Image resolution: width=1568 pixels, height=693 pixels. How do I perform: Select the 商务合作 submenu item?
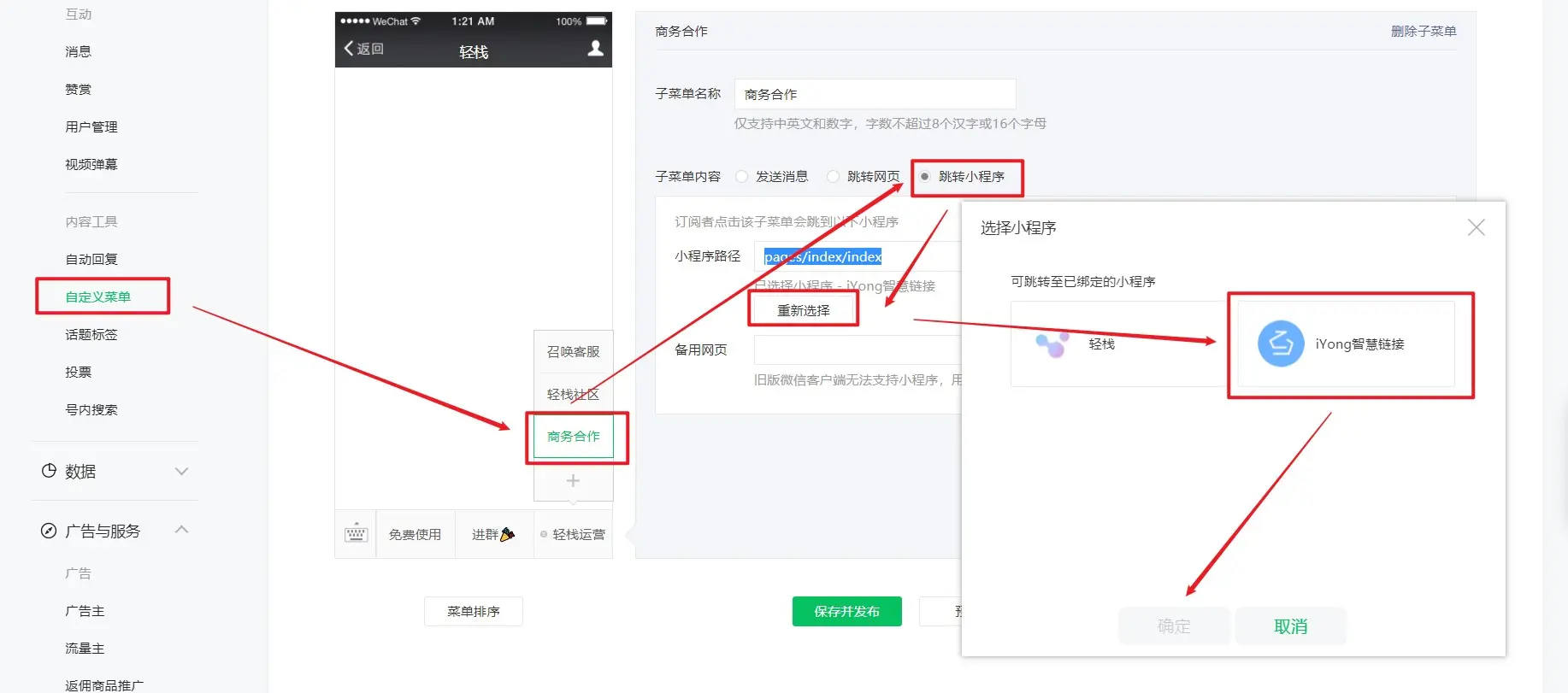(x=574, y=436)
